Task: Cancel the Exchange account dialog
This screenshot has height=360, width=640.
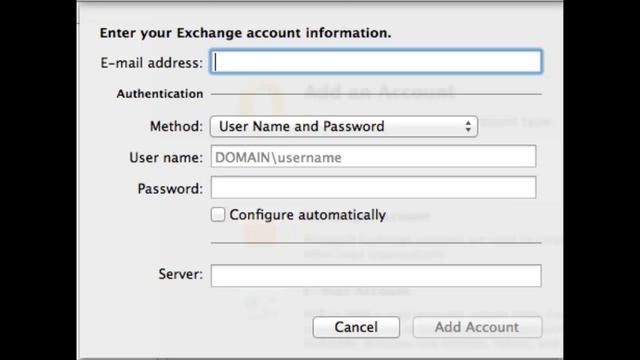Action: 356,327
